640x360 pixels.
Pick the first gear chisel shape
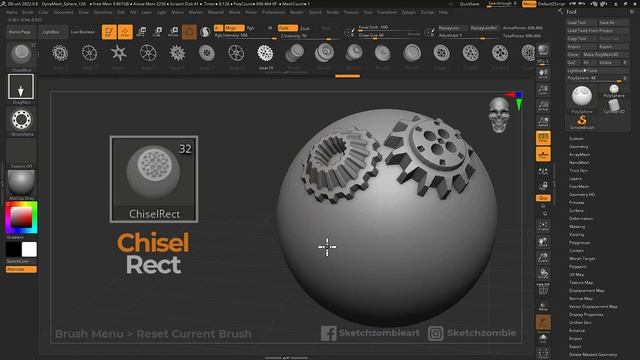coord(60,53)
